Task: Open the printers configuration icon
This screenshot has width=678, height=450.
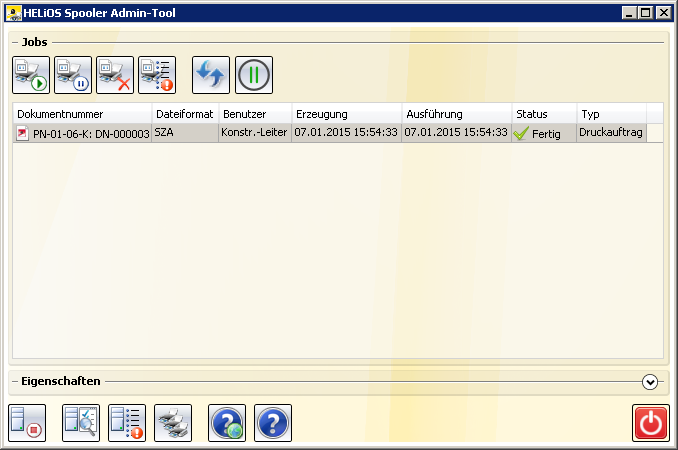Action: click(x=173, y=423)
